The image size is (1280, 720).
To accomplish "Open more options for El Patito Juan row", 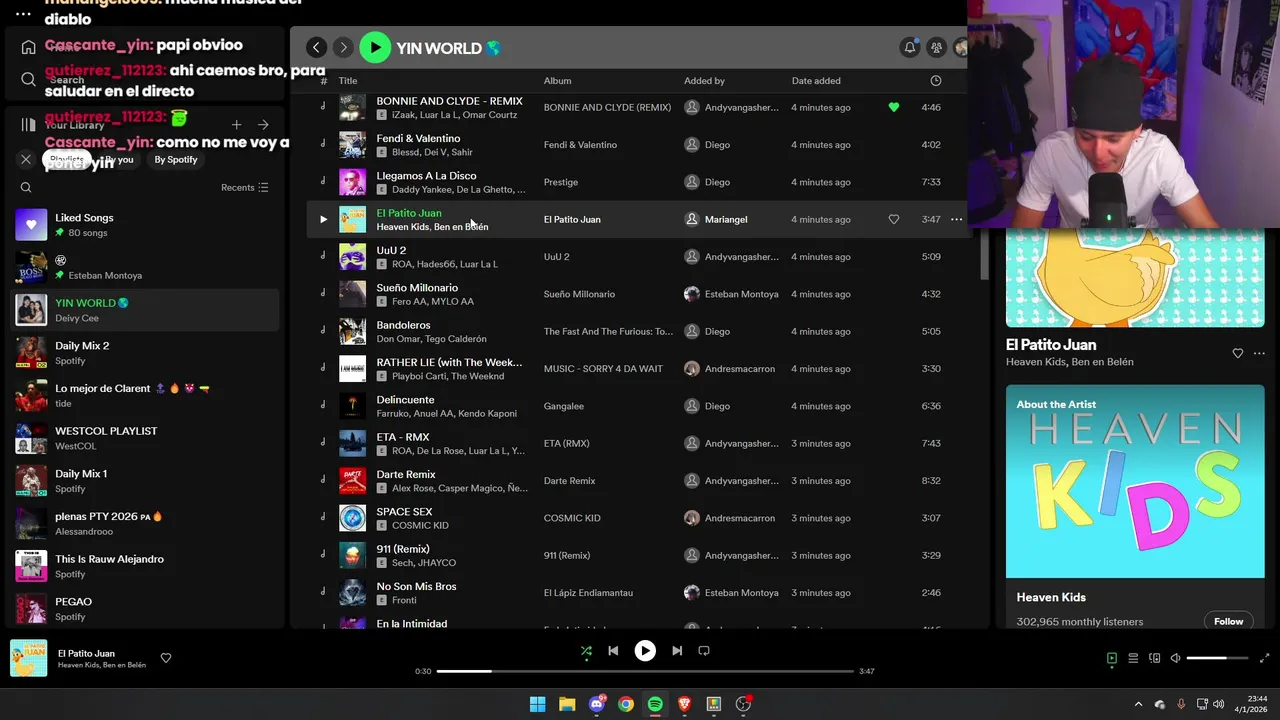I will point(957,219).
